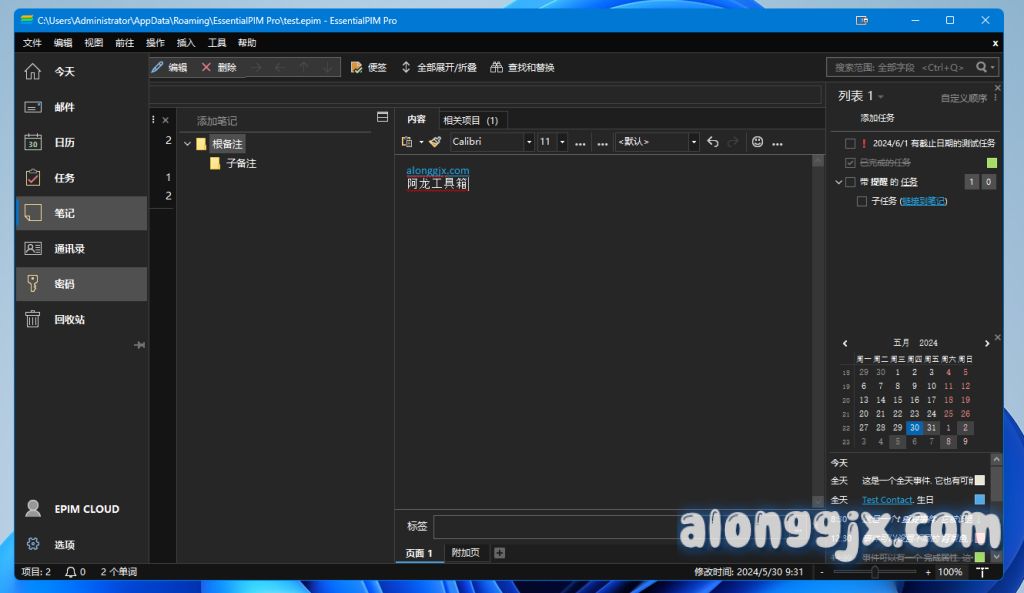Open the 工具 menu in menu bar

click(217, 43)
